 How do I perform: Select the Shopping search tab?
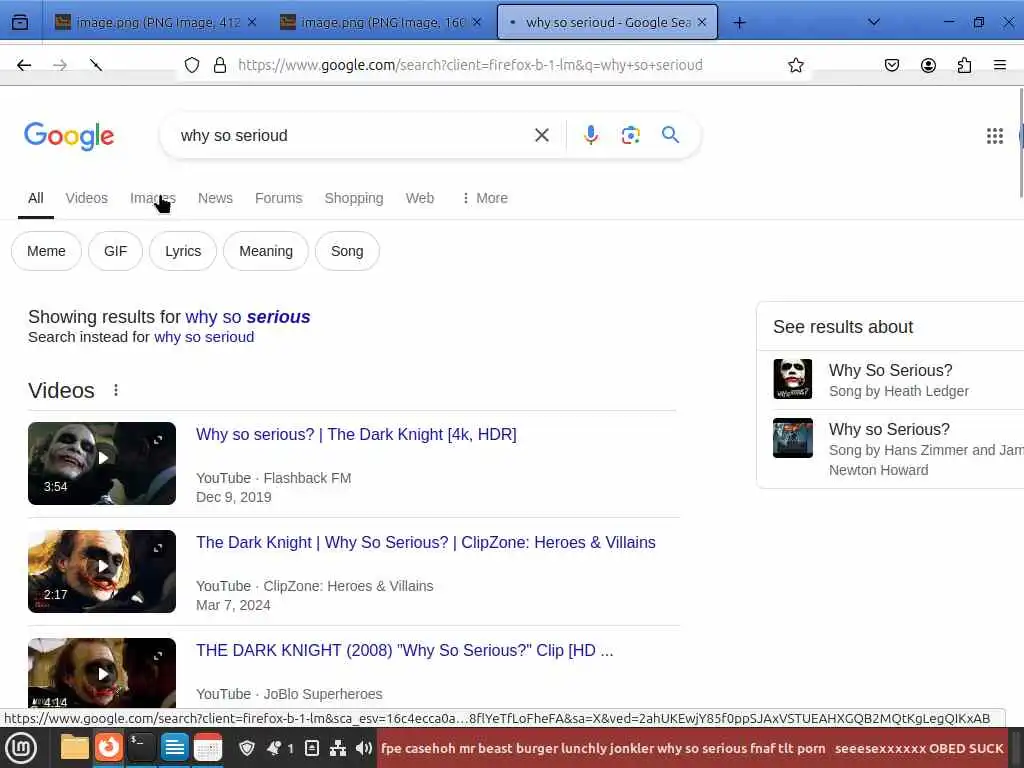click(353, 198)
